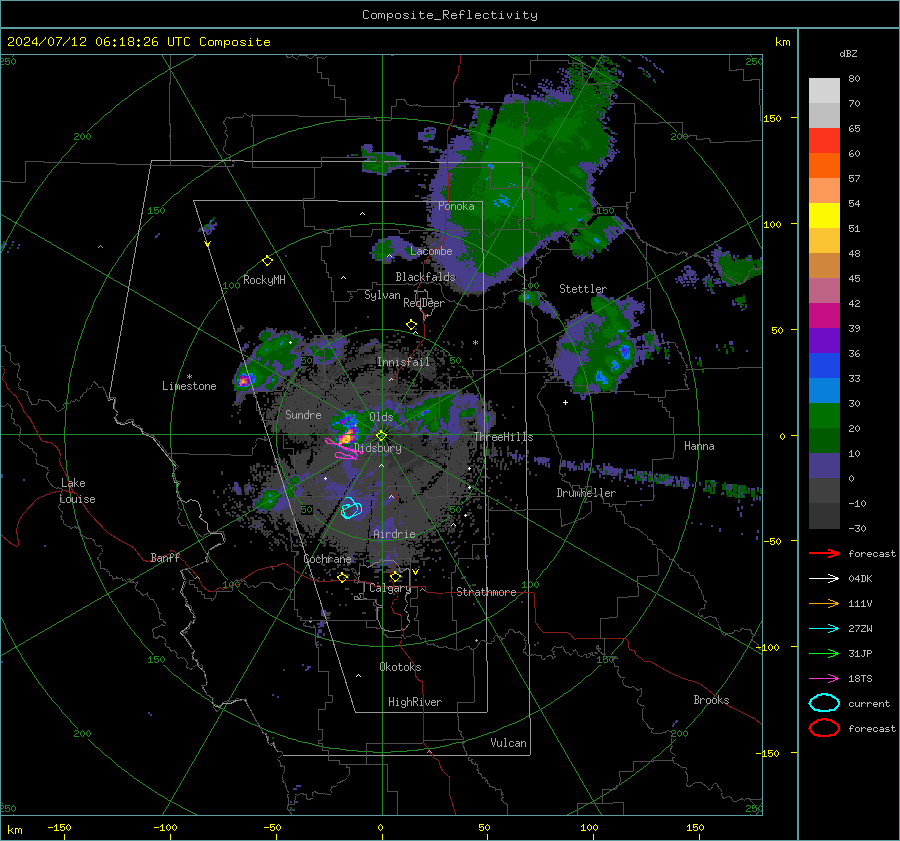Click the orange 111V arrow legend icon
This screenshot has height=841, width=900.
tap(824, 603)
